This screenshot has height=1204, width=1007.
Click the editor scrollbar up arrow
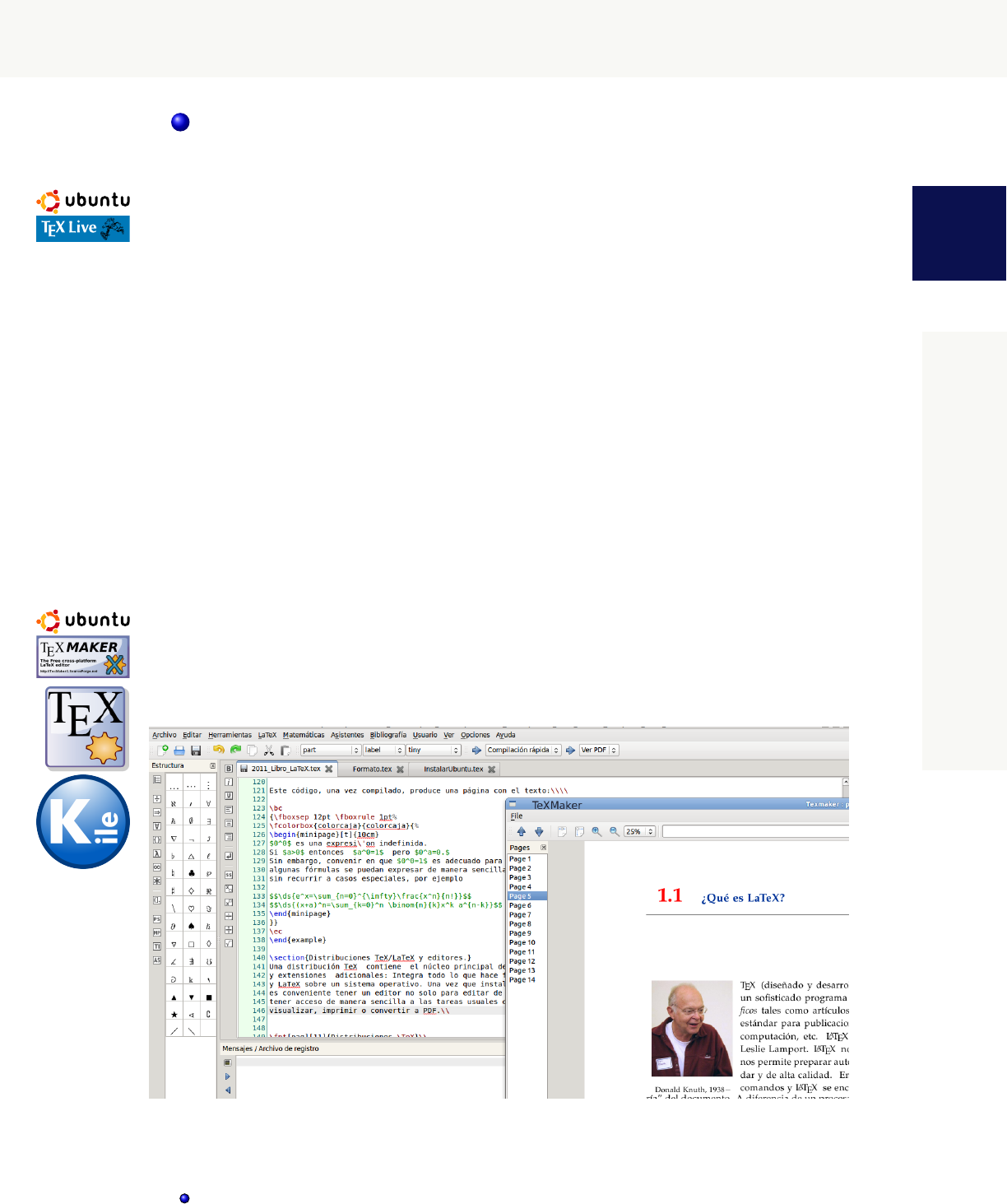coord(846,781)
